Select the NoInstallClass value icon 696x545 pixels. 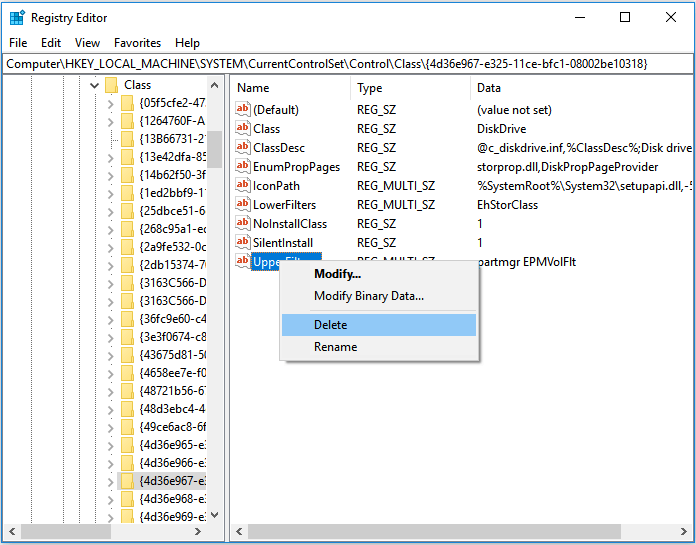tap(242, 223)
